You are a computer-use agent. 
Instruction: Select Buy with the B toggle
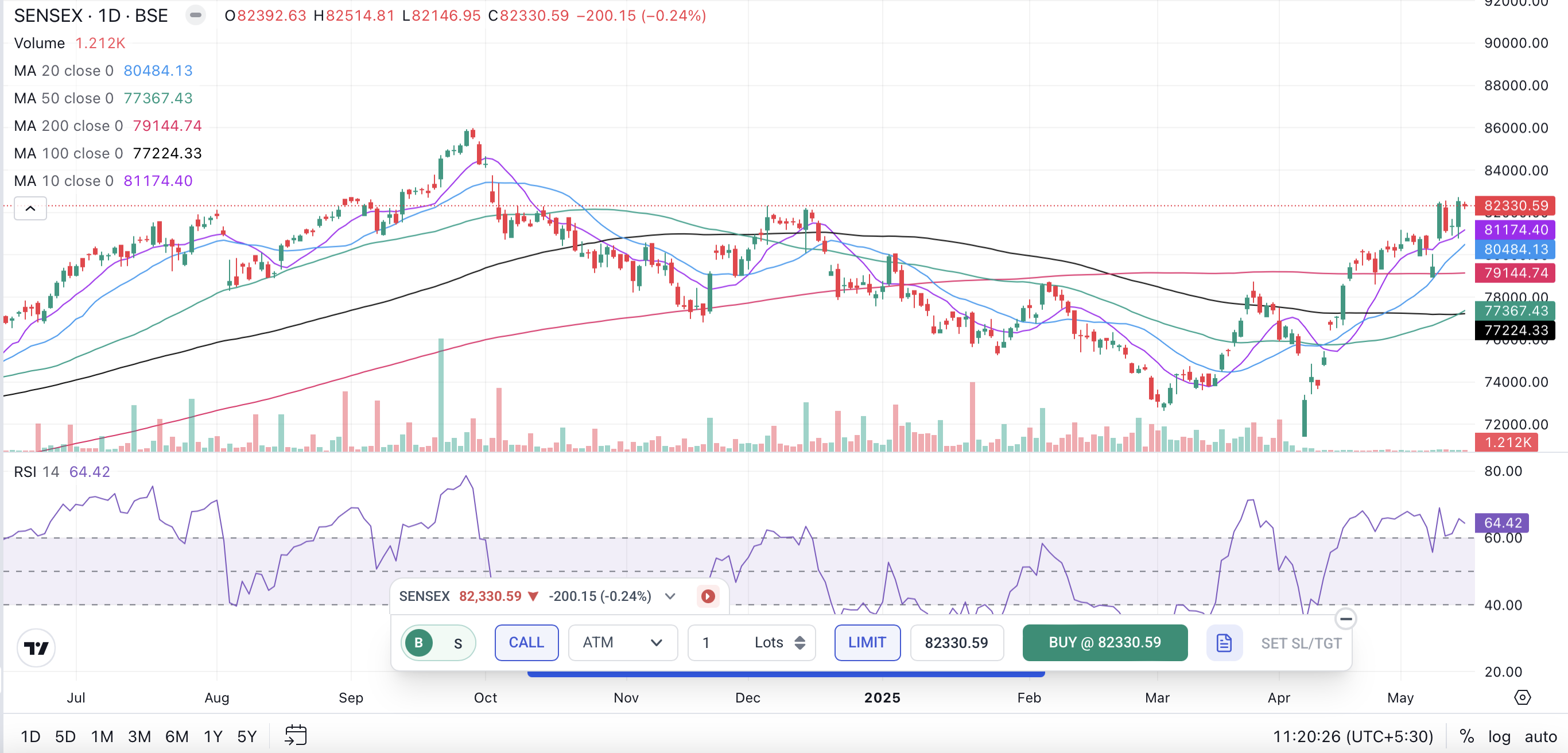[419, 643]
